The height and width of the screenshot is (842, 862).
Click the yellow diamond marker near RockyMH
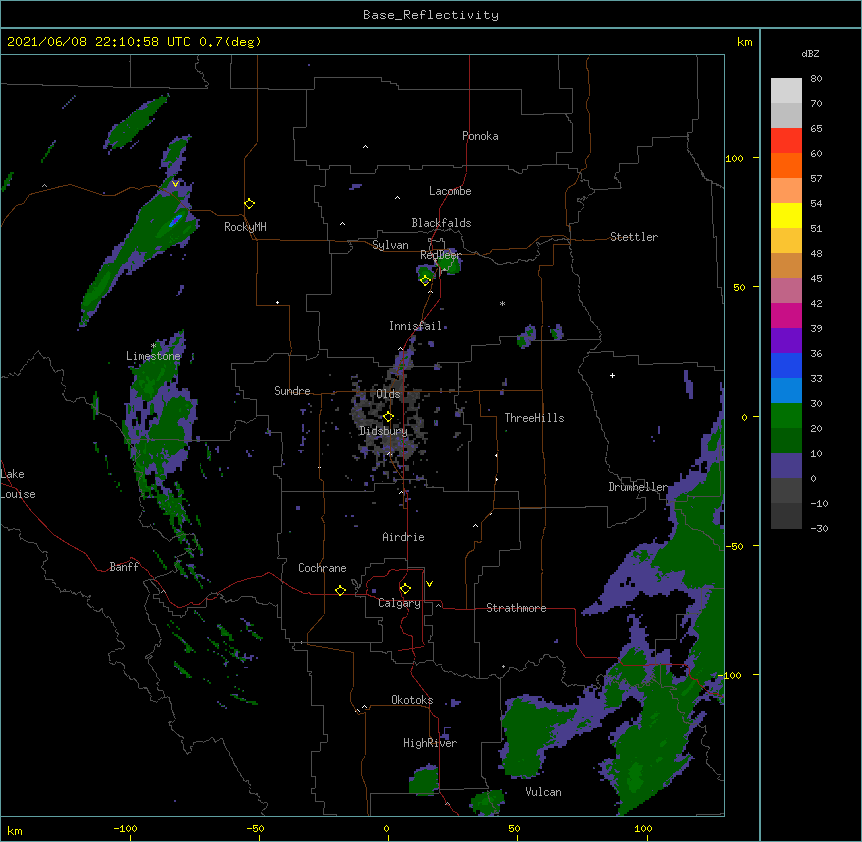tap(250, 204)
